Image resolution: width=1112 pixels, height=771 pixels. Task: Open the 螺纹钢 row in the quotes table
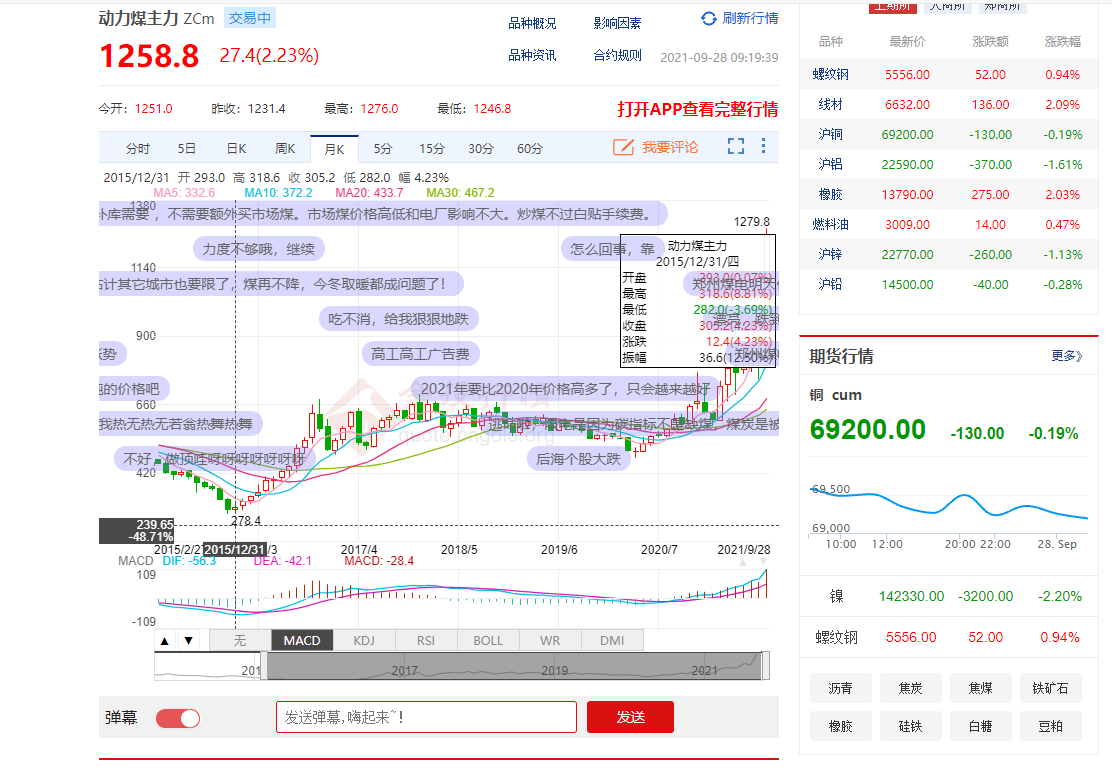click(x=831, y=74)
